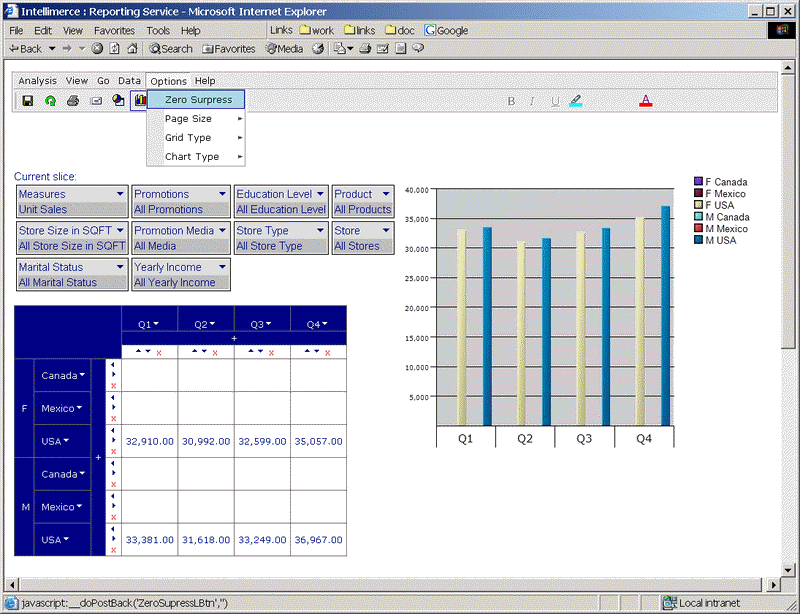Click the 36,967.00 cell value
This screenshot has height=614, width=800.
coord(318,539)
